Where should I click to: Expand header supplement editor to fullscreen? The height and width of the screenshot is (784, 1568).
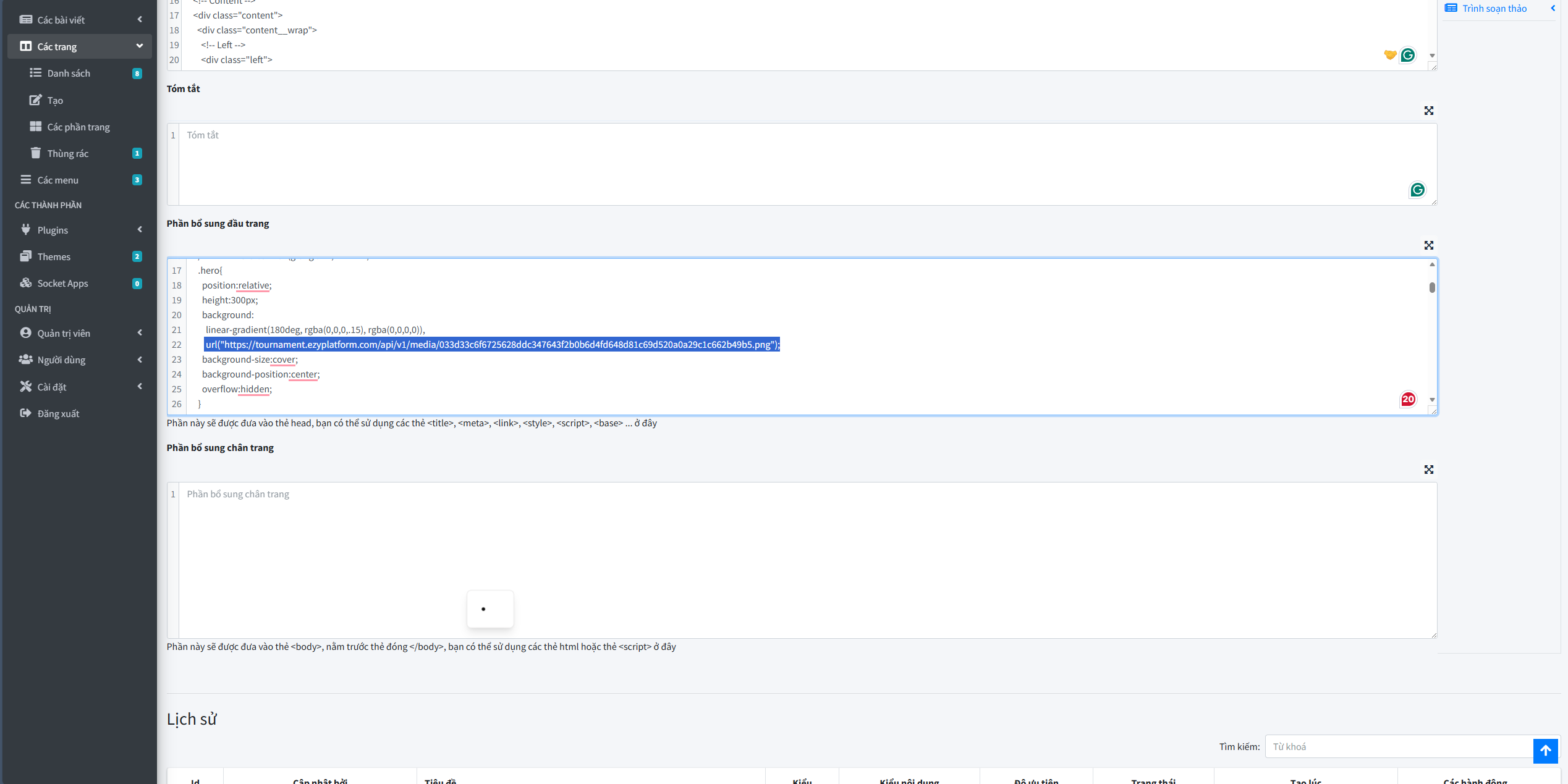pyautogui.click(x=1428, y=245)
